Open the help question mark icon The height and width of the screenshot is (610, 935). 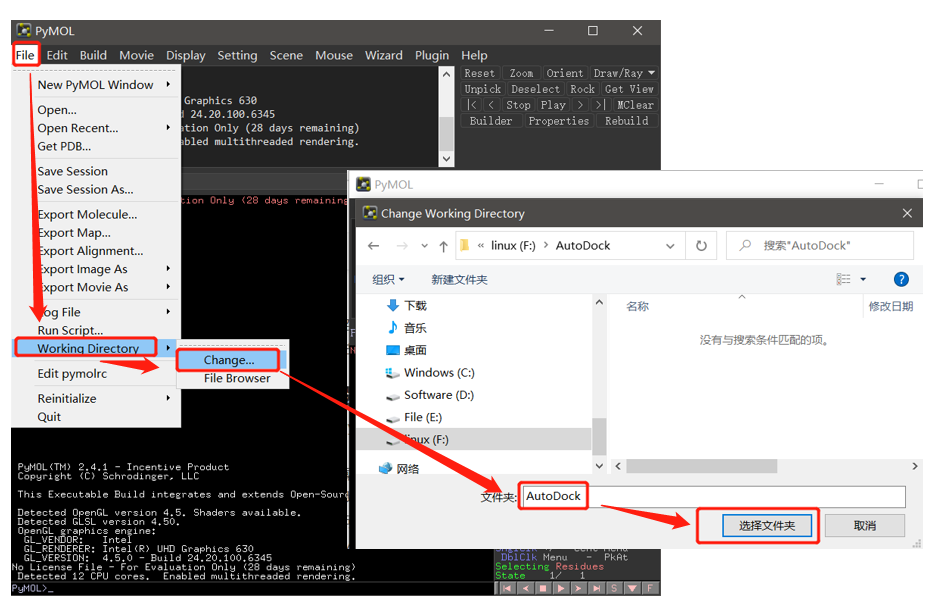click(901, 279)
